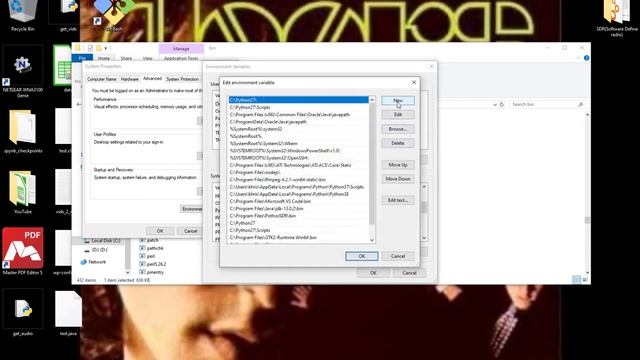The image size is (640, 360).
Task: Open the test.java desktop file
Action: [x=68, y=313]
